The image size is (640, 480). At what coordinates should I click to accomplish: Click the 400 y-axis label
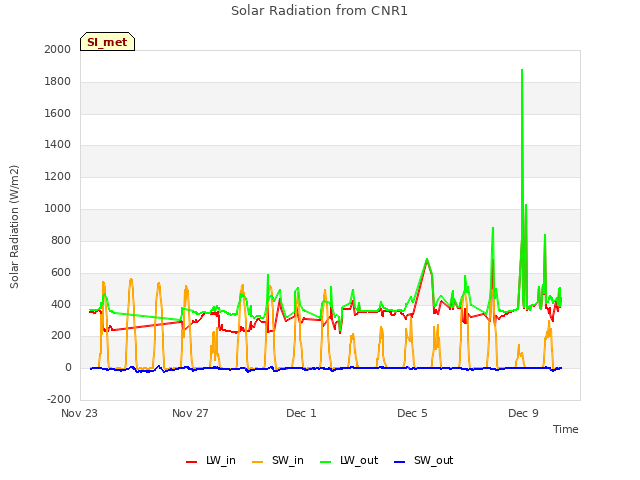tap(61, 304)
